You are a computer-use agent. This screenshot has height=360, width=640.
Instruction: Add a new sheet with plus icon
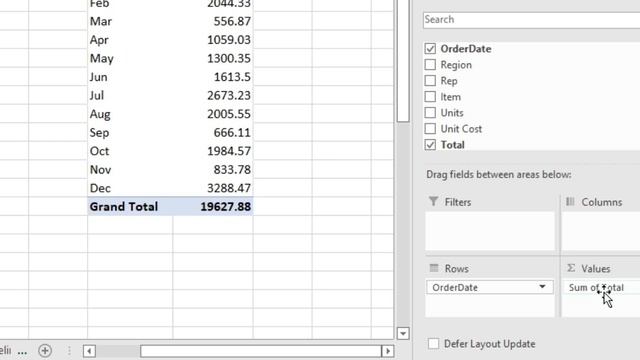[45, 351]
